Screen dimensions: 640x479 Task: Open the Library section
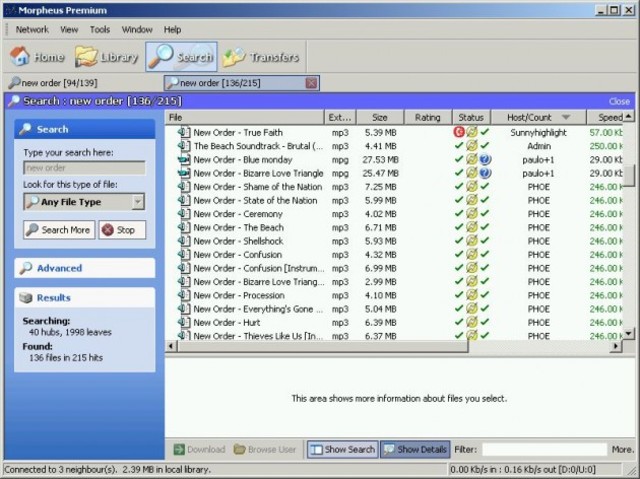(x=107, y=57)
